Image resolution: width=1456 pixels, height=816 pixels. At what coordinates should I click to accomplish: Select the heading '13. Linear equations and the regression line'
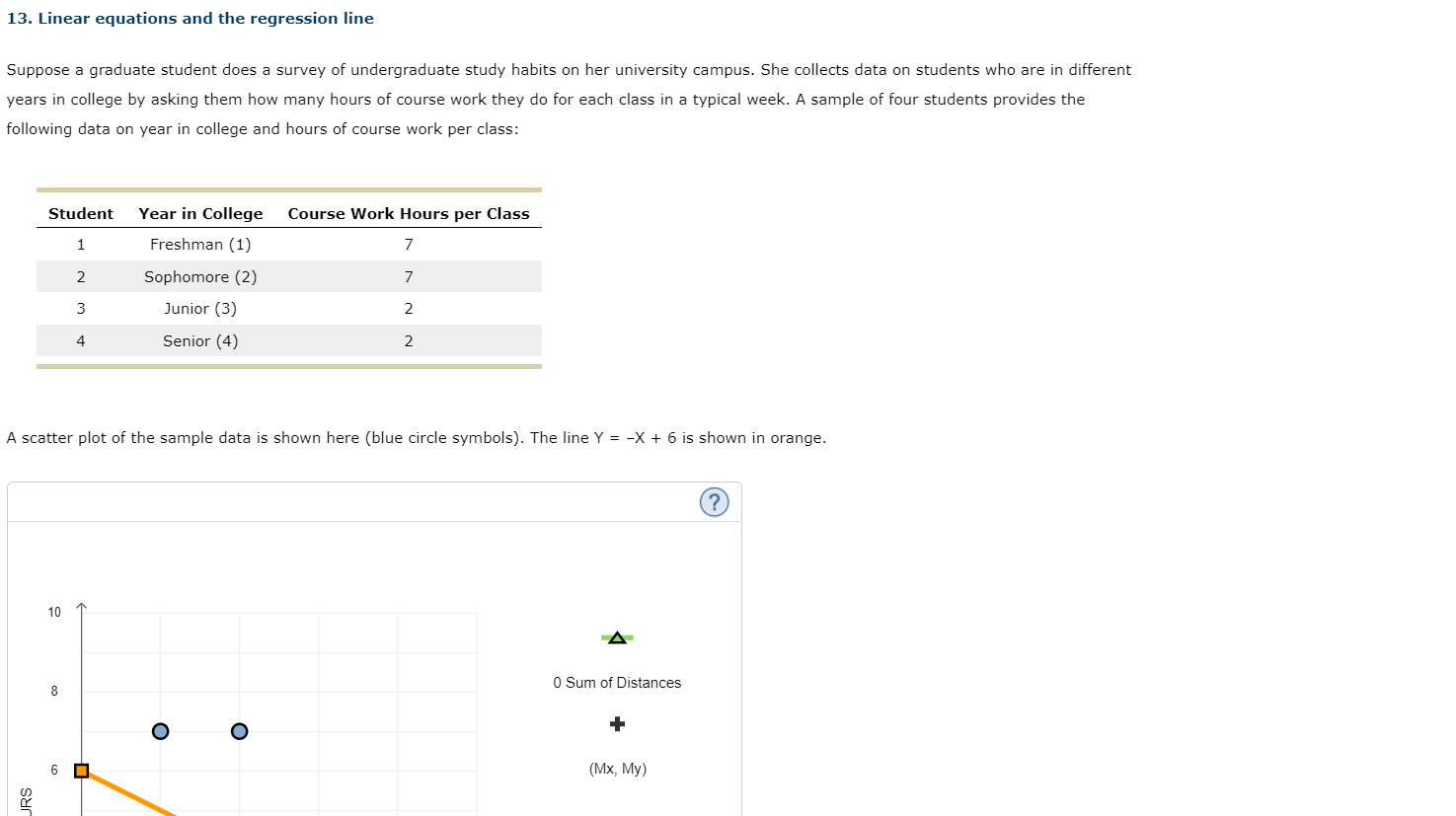pyautogui.click(x=191, y=18)
